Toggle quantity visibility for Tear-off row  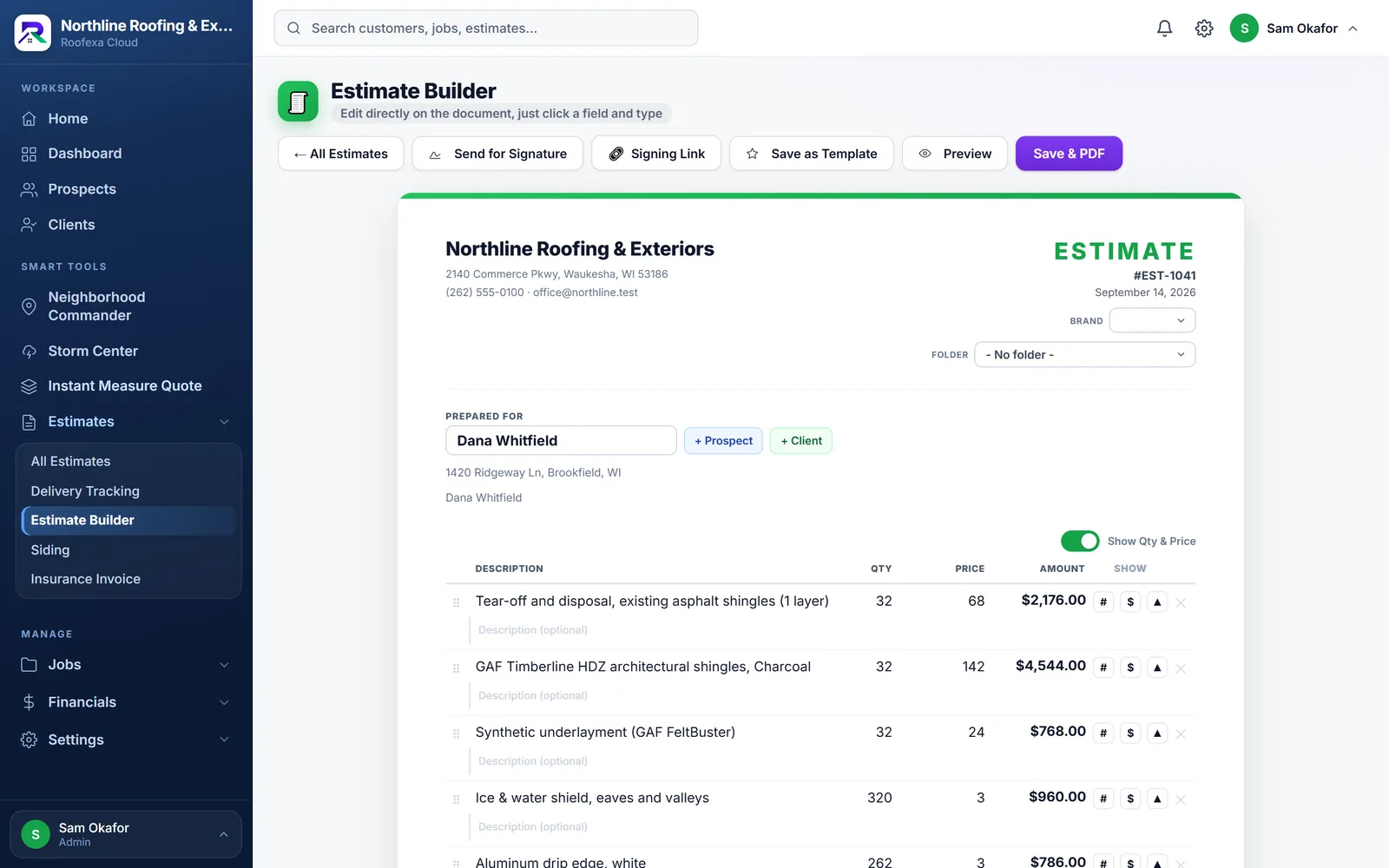point(1103,602)
